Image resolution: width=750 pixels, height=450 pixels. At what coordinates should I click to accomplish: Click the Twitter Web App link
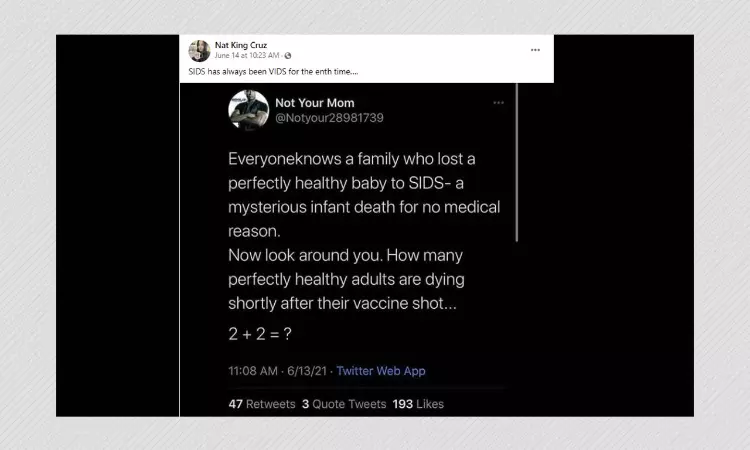380,371
